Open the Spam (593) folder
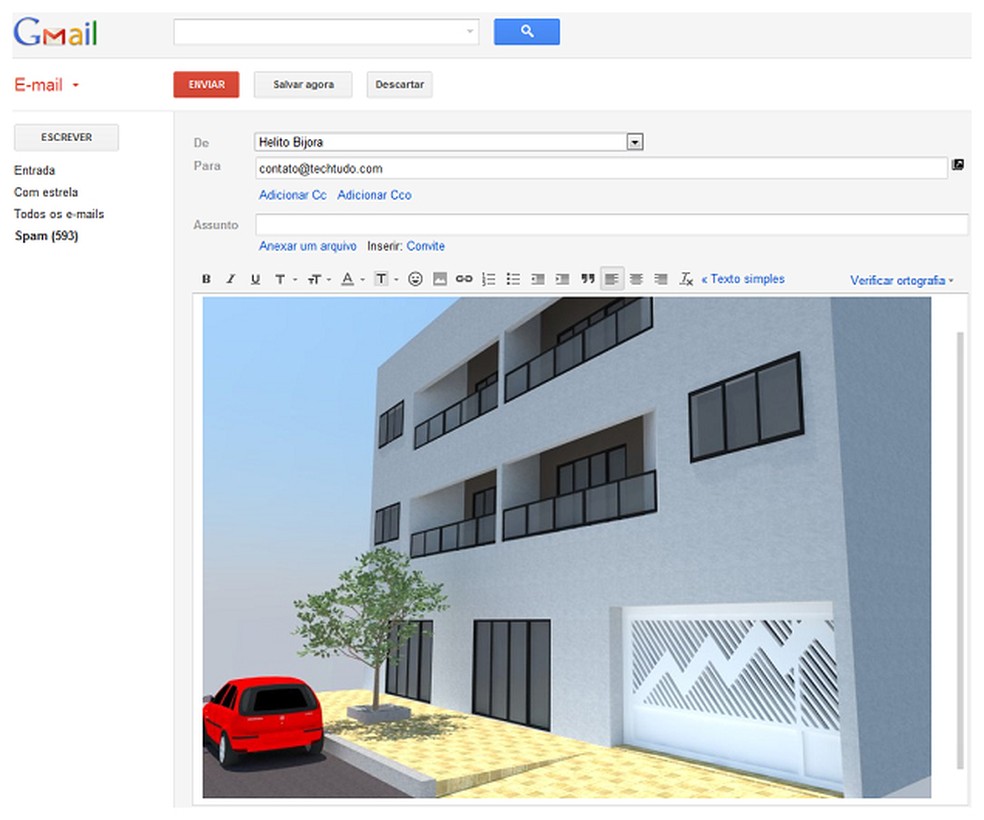This screenshot has height=820, width=984. coord(46,236)
